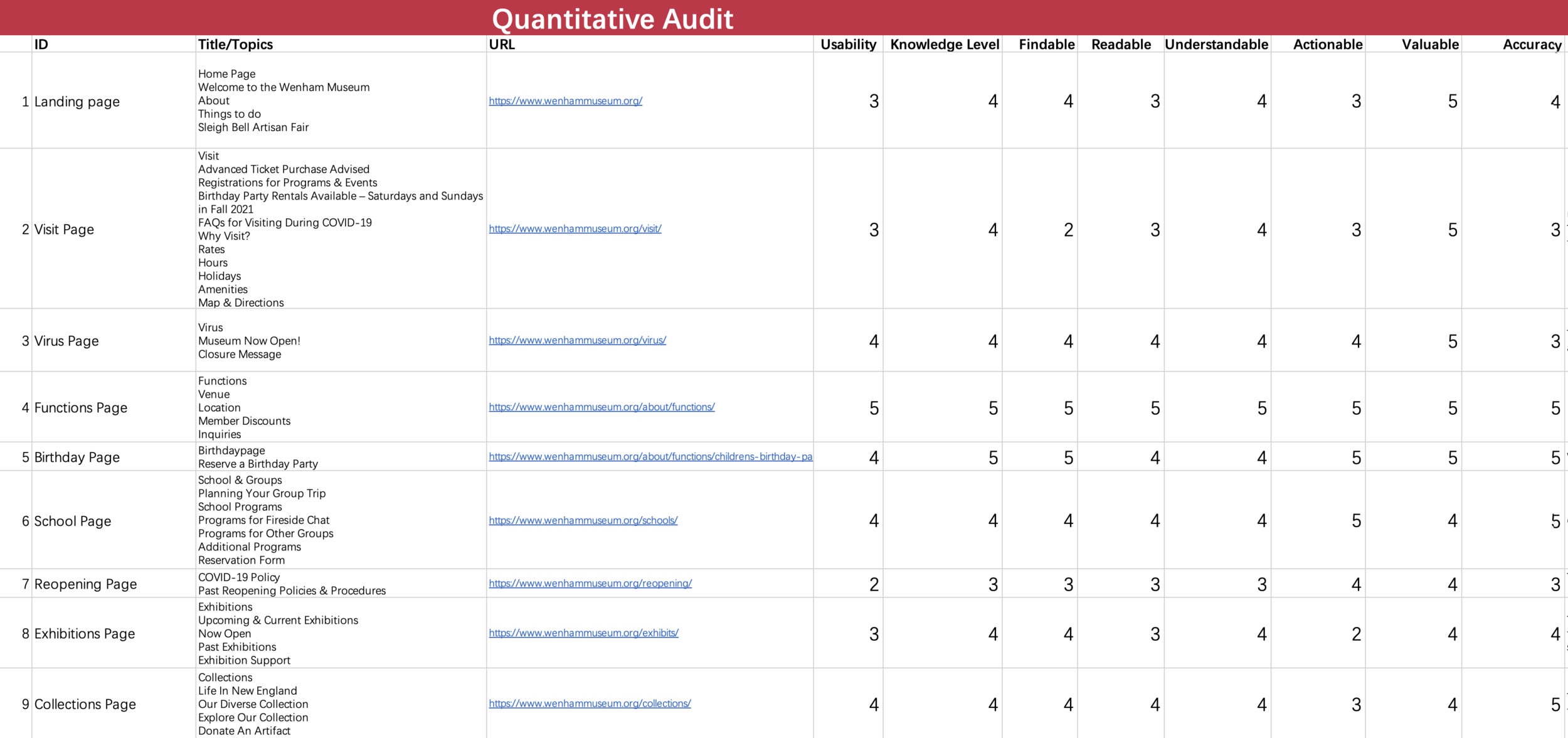Open the childrens-birthday URL link
The image size is (1568, 738).
pyautogui.click(x=650, y=457)
